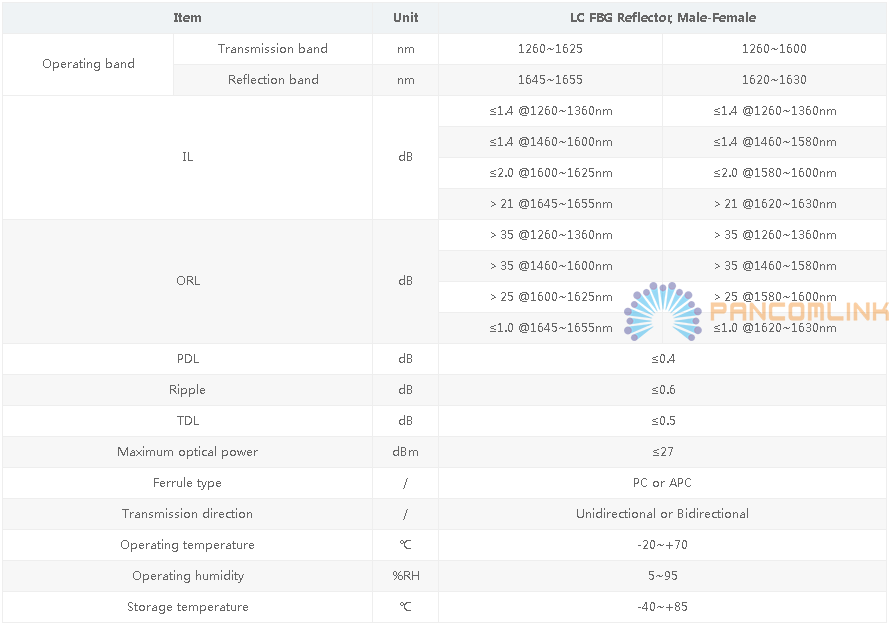Click the Storage temperature value -40~+85

(x=662, y=606)
